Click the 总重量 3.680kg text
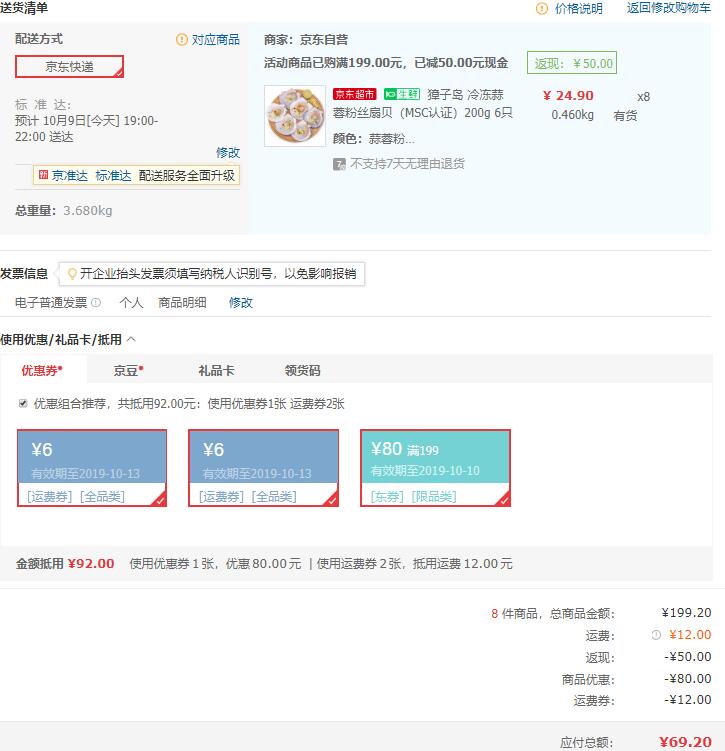This screenshot has width=725, height=751. click(64, 210)
